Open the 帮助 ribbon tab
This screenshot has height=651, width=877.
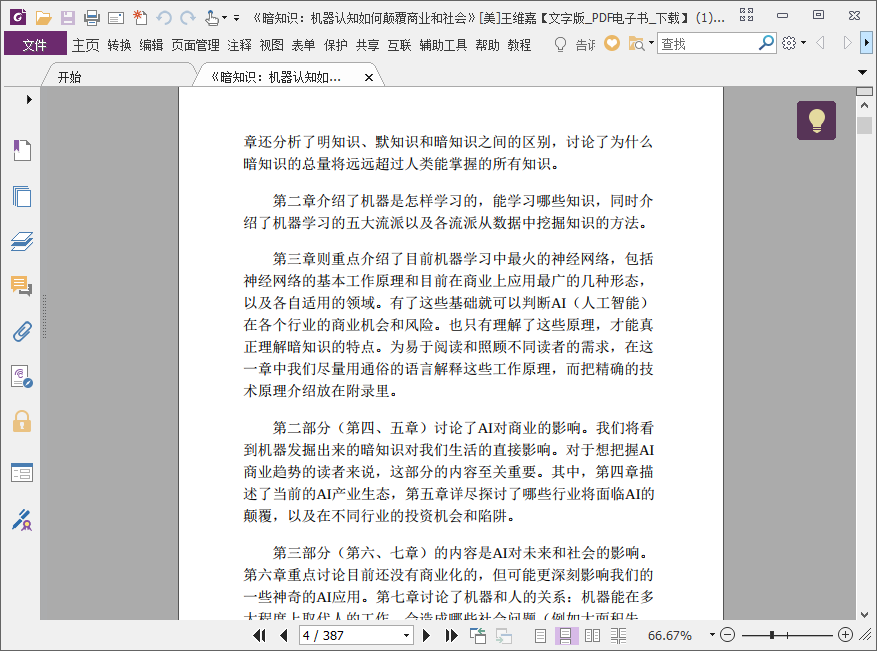coord(487,45)
